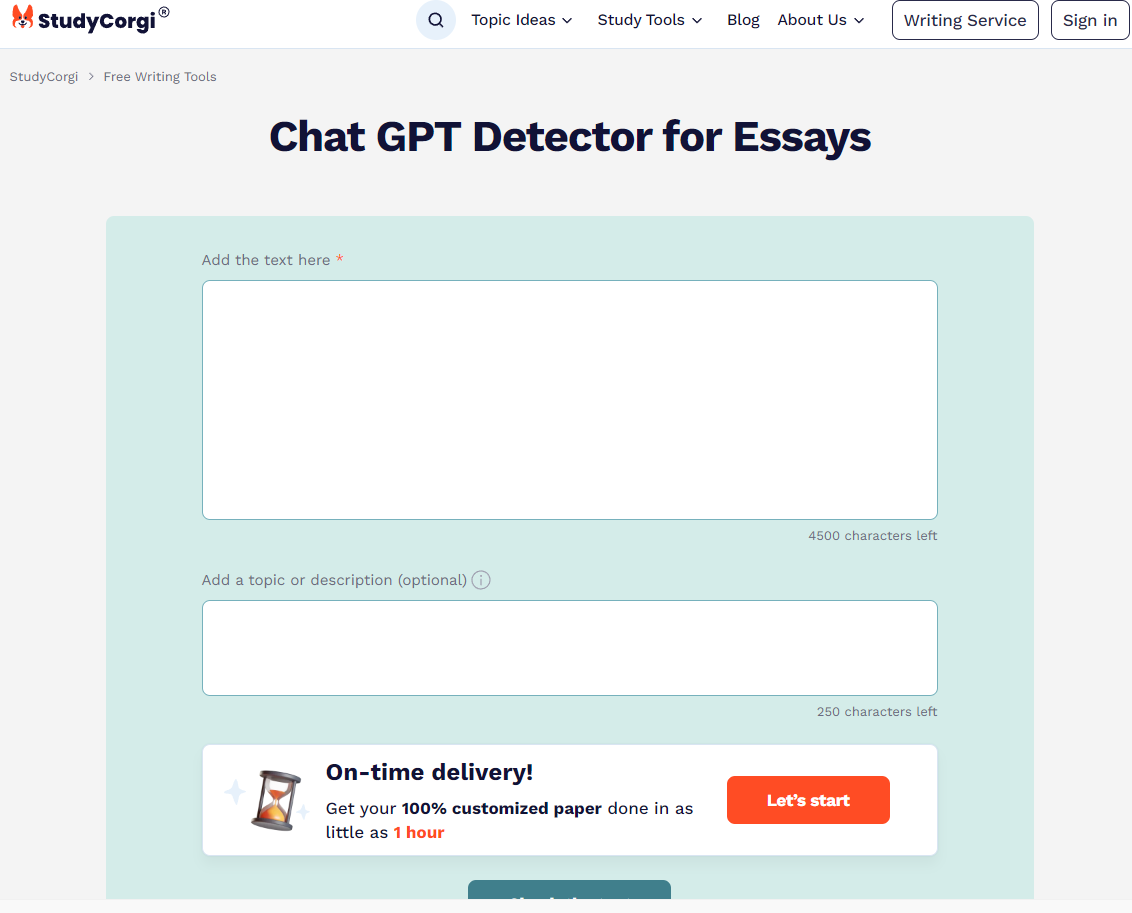This screenshot has height=913, width=1132.
Task: Open the About Us dropdown menu
Action: coord(821,20)
